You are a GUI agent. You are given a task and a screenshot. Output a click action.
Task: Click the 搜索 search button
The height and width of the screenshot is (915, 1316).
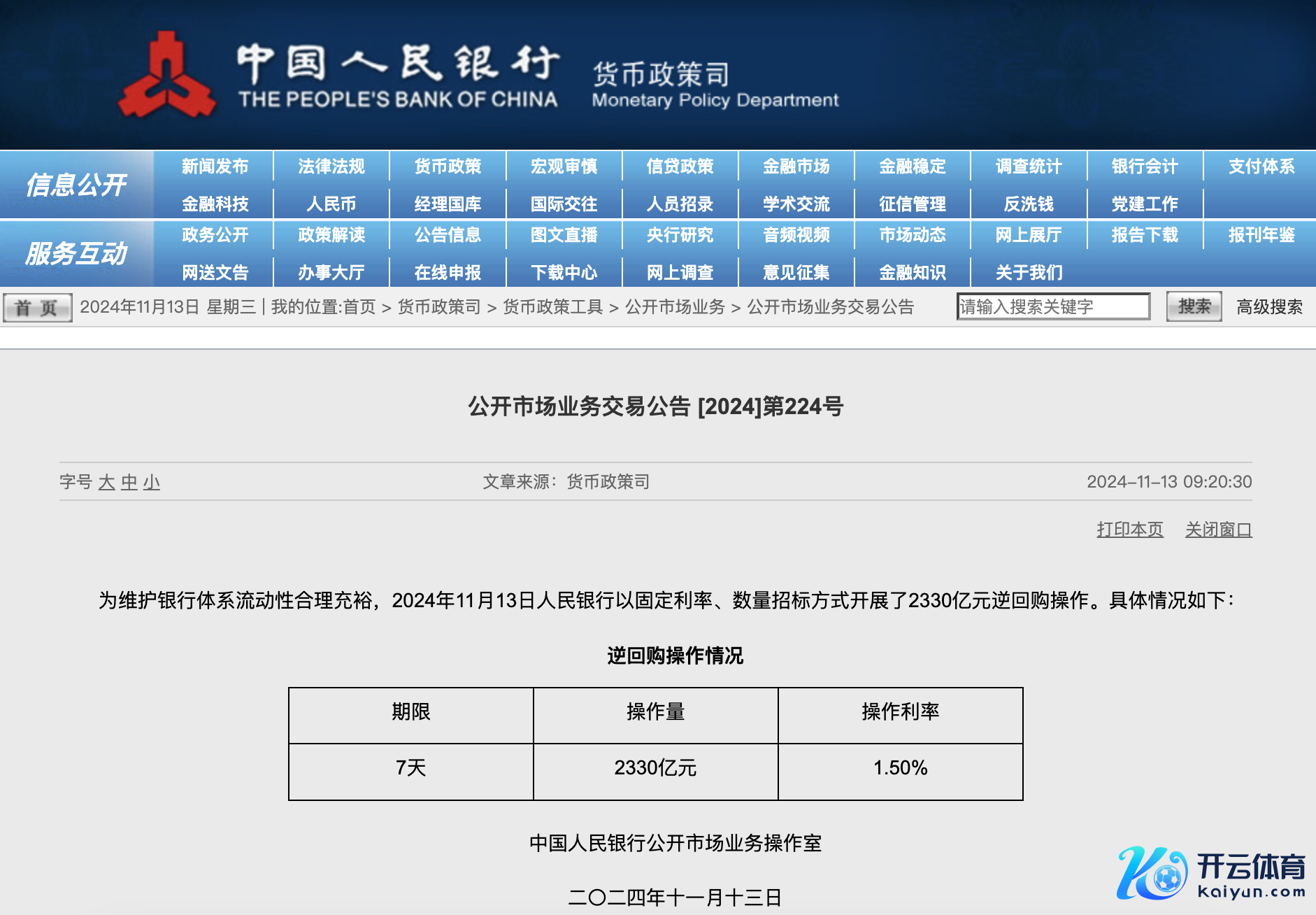pos(1194,306)
